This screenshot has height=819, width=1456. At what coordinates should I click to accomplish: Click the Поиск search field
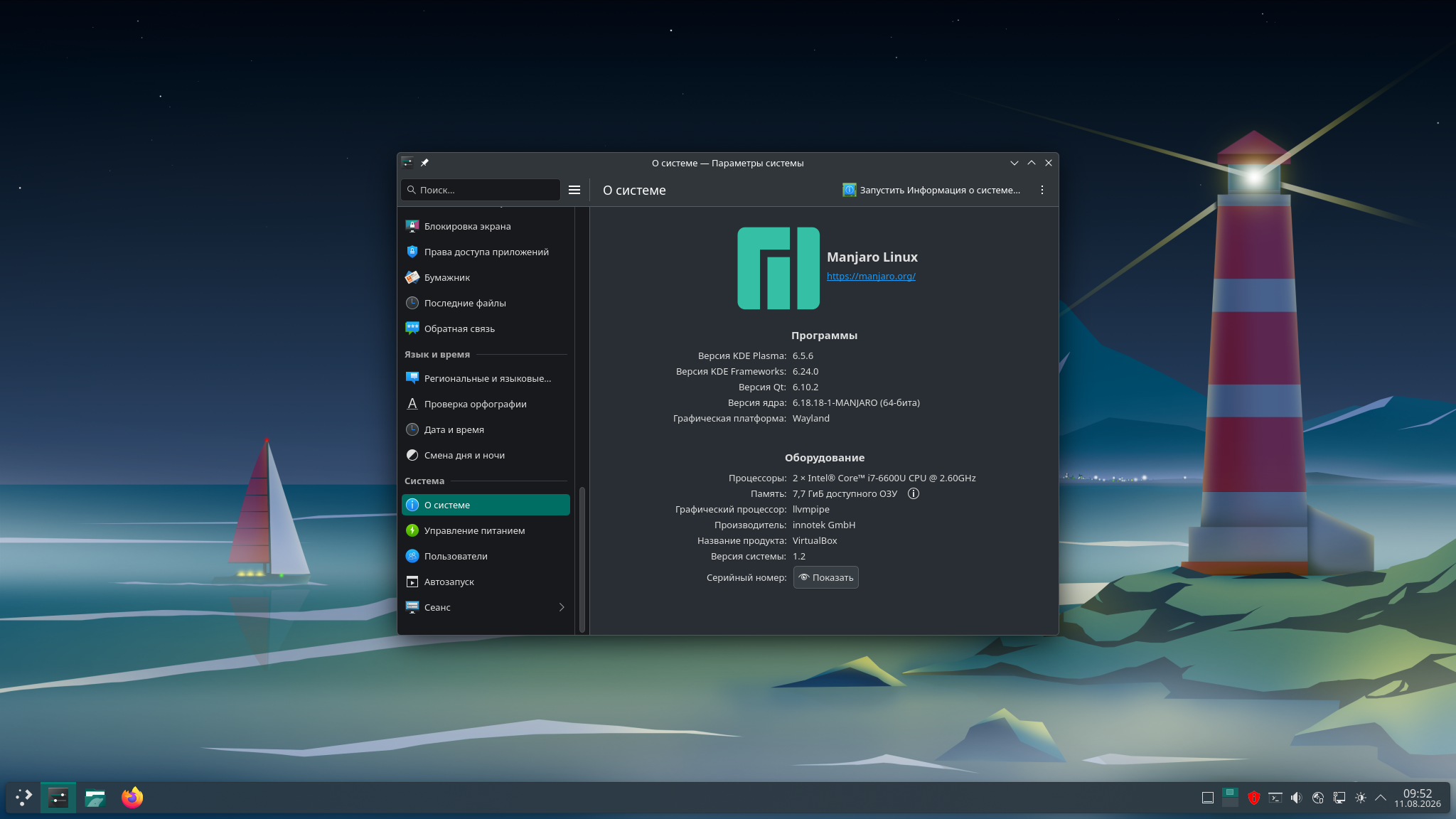coord(481,190)
